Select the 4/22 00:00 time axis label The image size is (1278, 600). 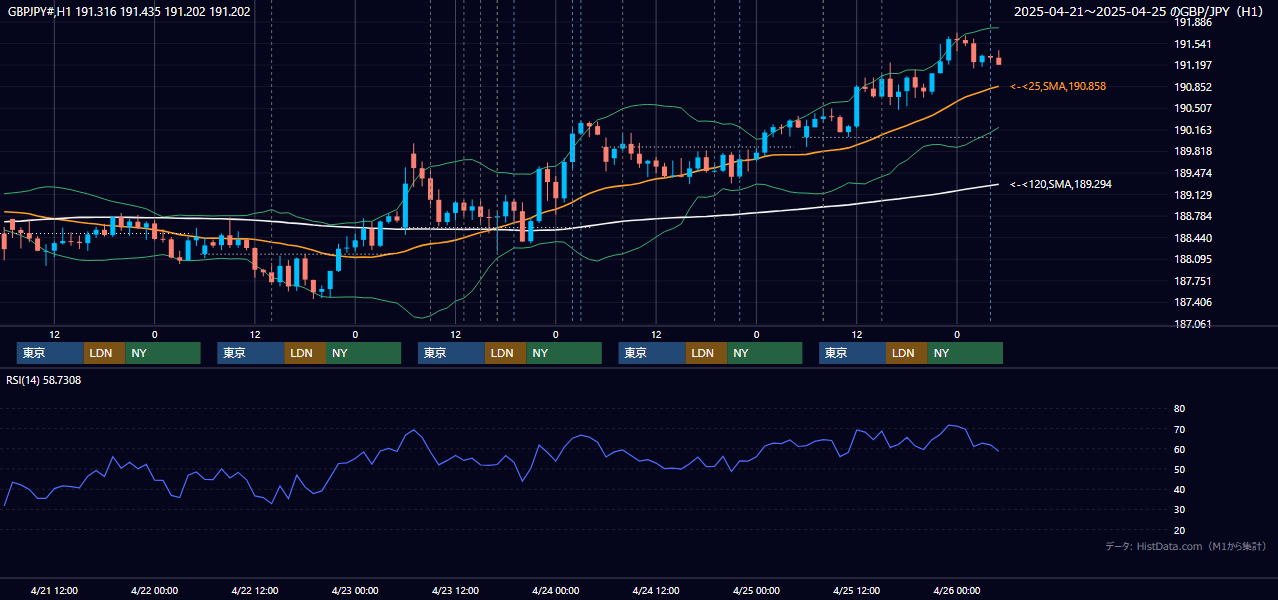154,590
